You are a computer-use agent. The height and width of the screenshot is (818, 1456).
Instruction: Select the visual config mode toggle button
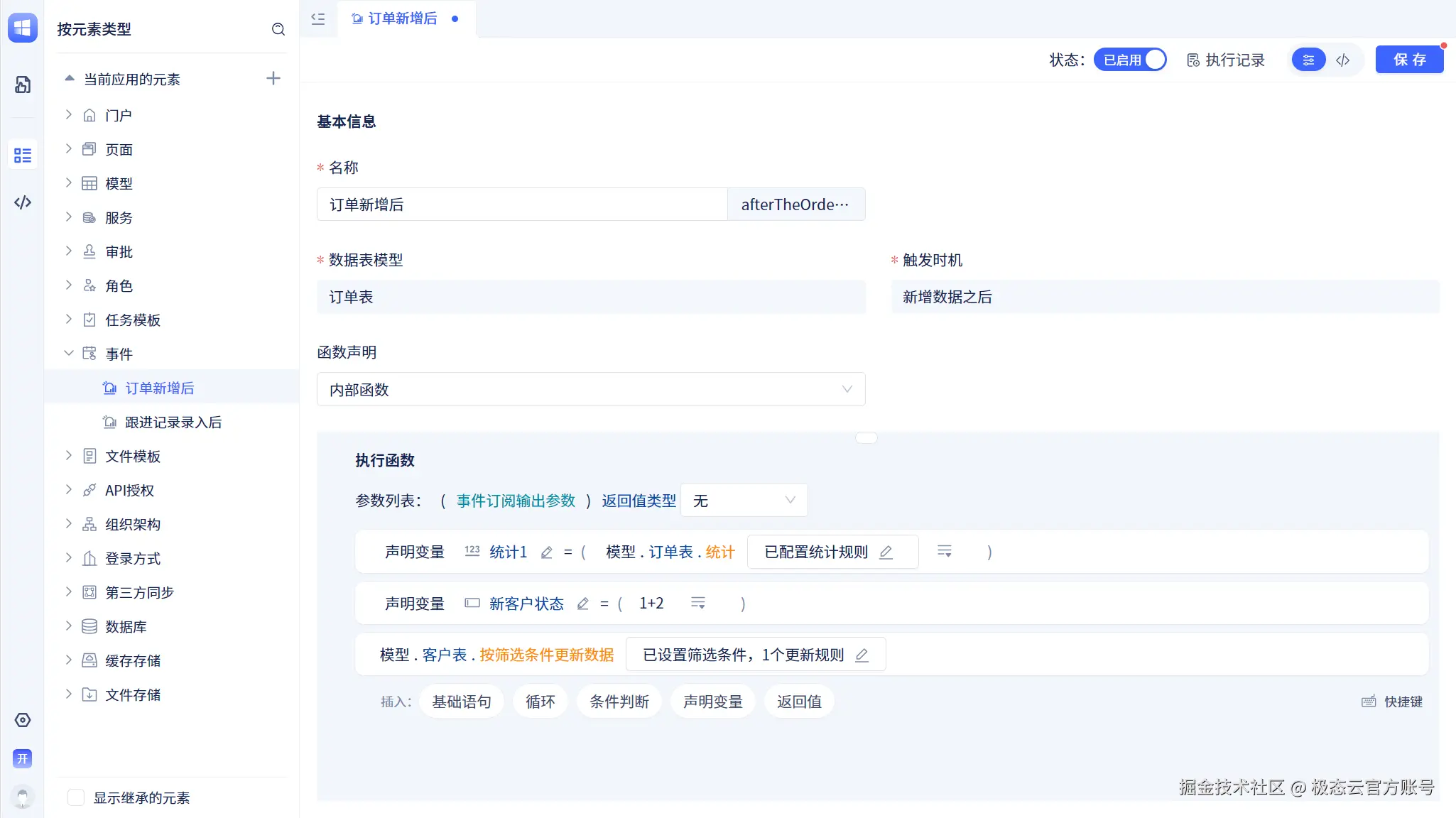point(1308,60)
